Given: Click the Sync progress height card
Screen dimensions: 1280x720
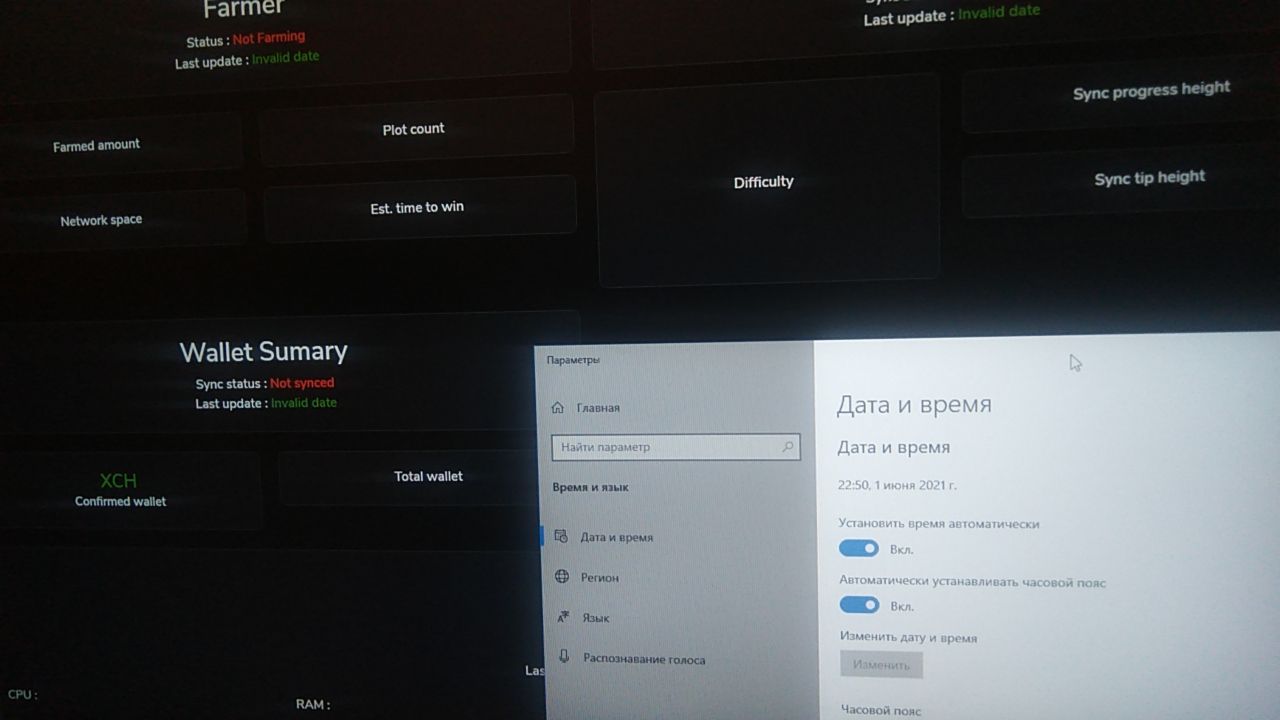Looking at the screenshot, I should [x=1120, y=94].
